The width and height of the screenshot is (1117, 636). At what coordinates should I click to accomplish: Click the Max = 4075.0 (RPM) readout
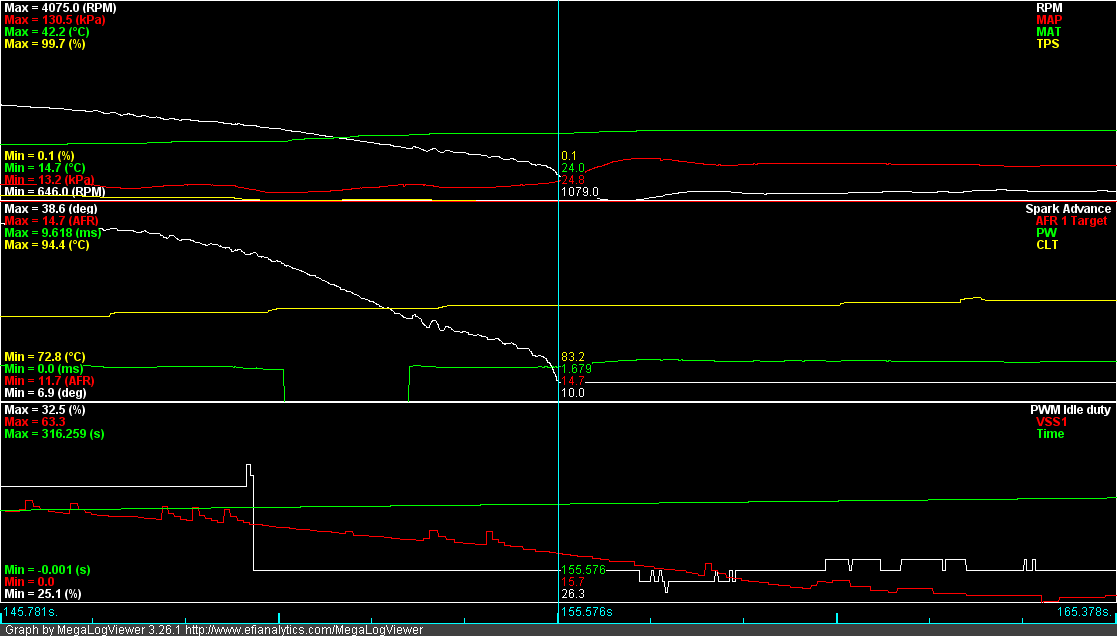click(61, 8)
